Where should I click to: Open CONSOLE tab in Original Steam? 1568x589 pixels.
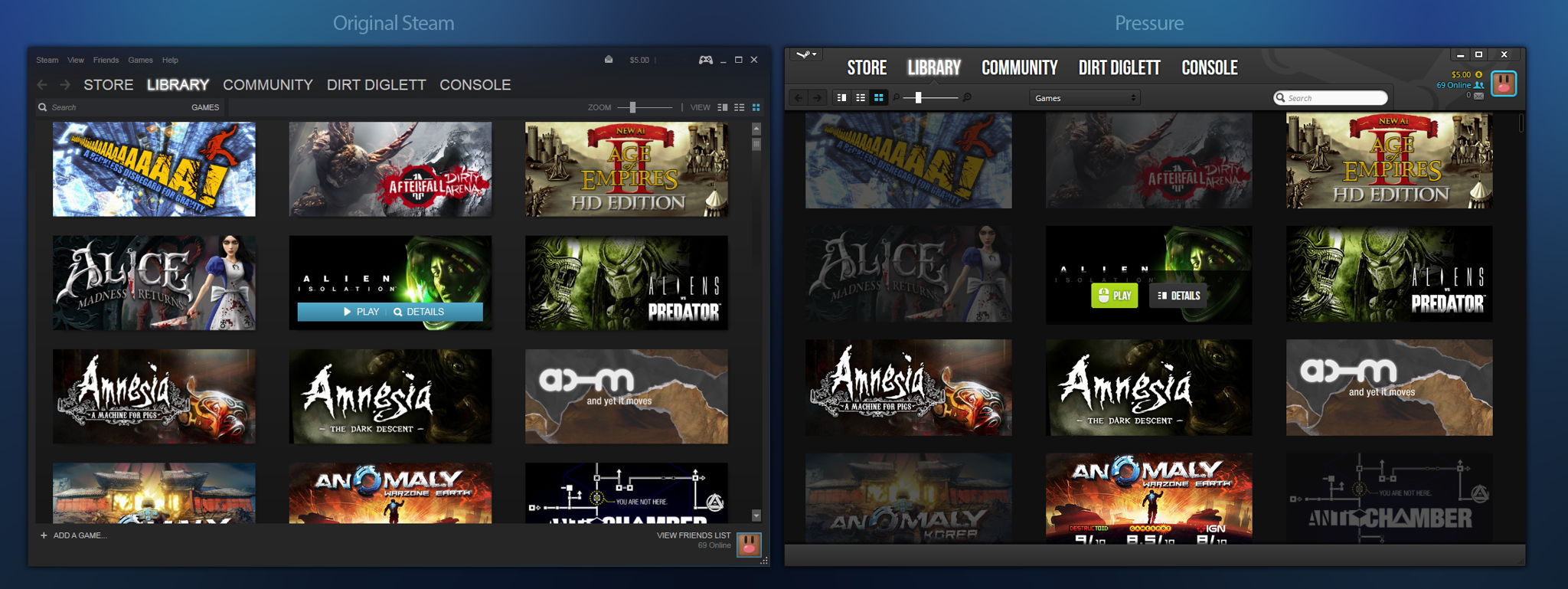tap(475, 85)
